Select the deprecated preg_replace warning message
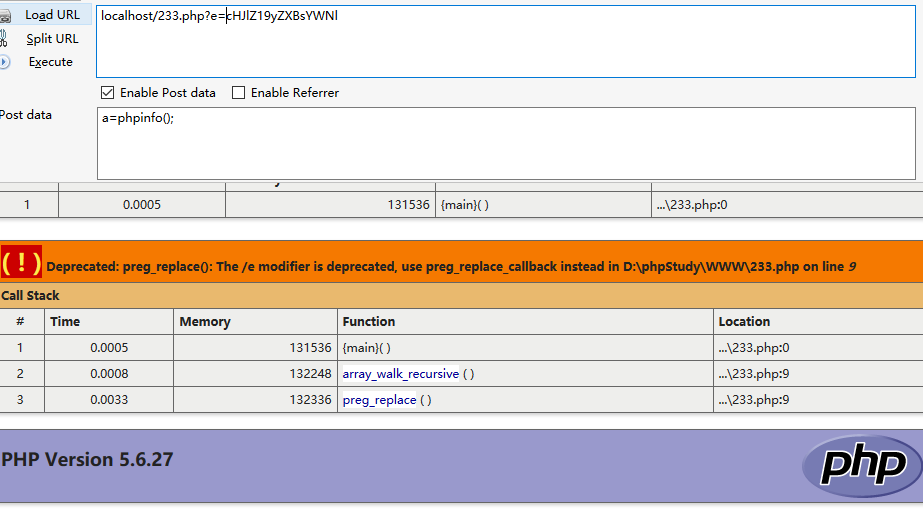Image resolution: width=923 pixels, height=513 pixels. point(450,267)
